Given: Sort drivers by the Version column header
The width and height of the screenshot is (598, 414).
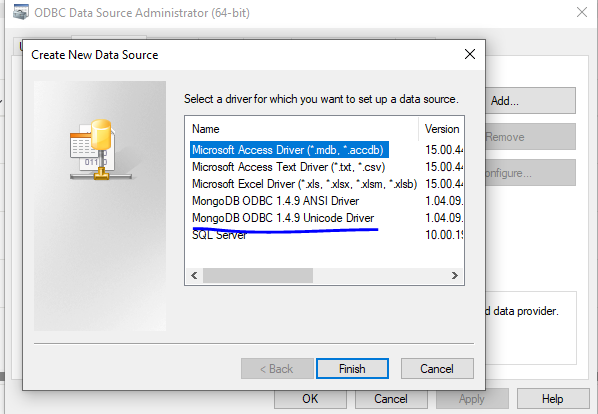Looking at the screenshot, I should 442,129.
